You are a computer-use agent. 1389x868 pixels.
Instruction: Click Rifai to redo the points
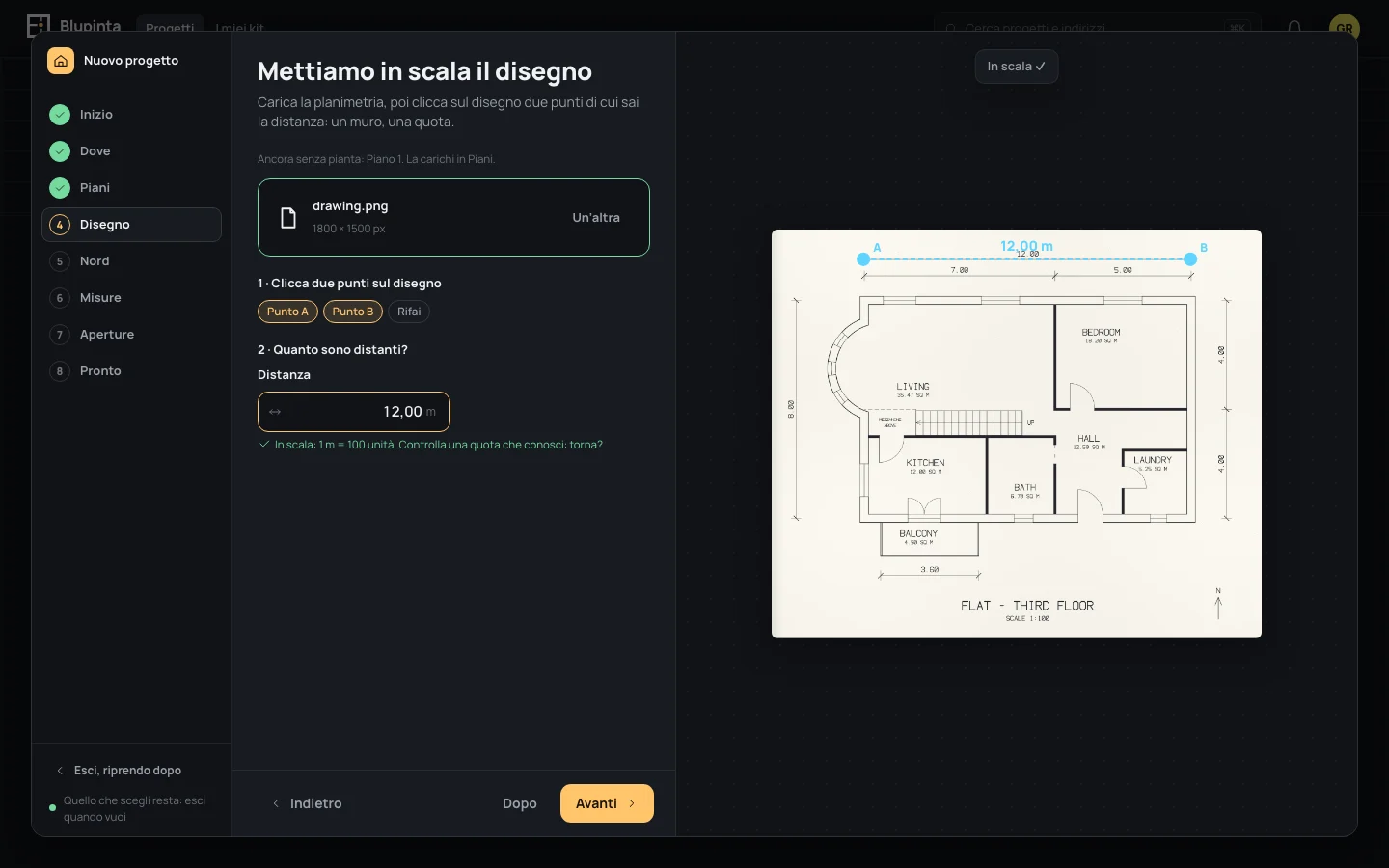click(409, 312)
